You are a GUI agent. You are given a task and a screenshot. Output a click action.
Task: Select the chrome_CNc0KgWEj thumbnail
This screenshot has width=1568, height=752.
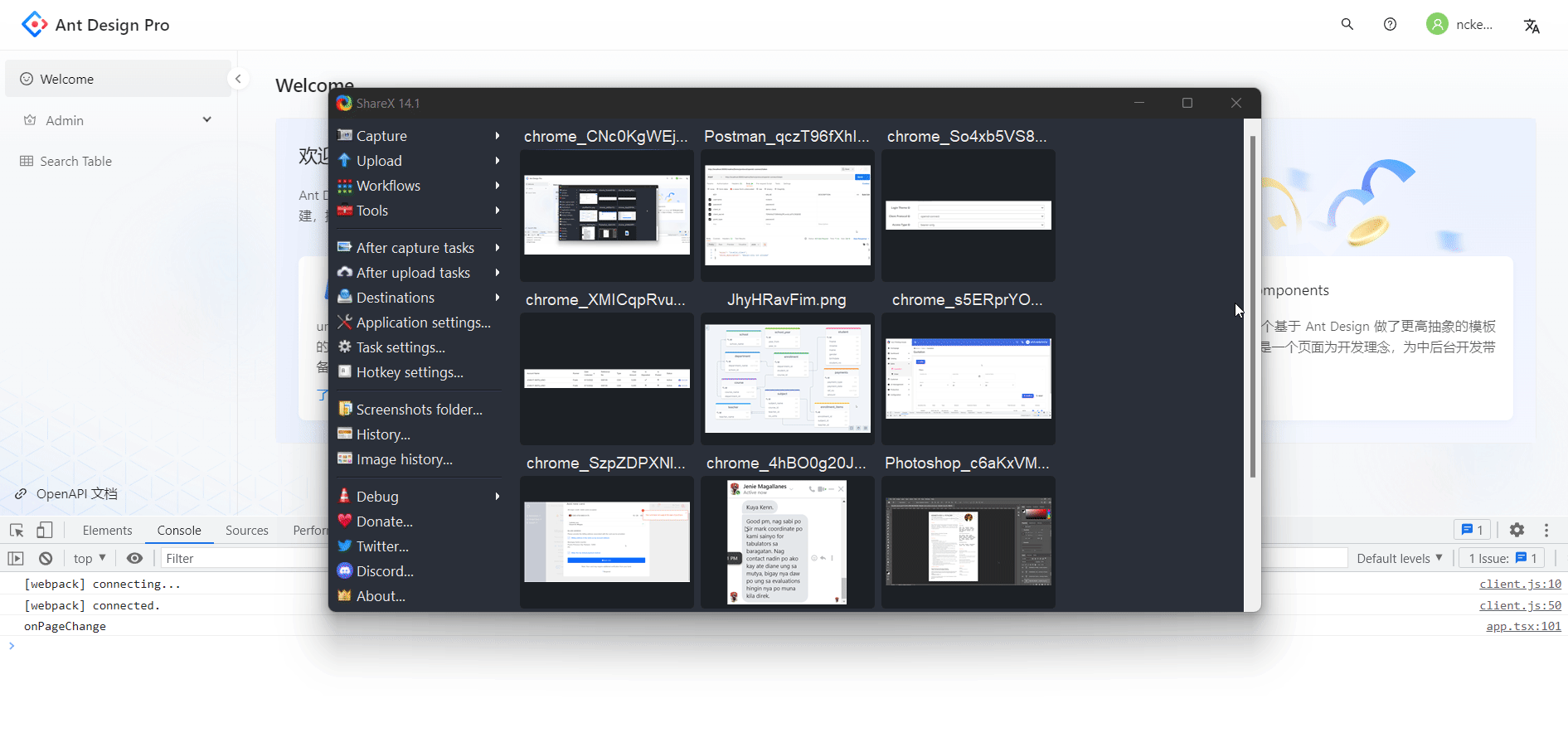(x=607, y=215)
